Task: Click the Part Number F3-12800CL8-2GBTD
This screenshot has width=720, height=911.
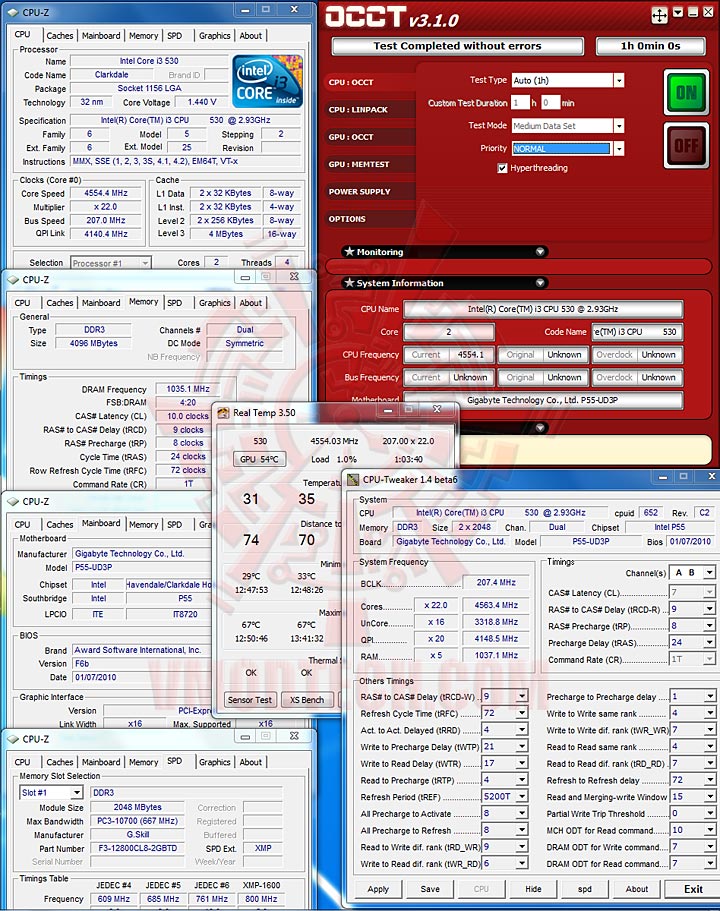Action: pos(138,848)
